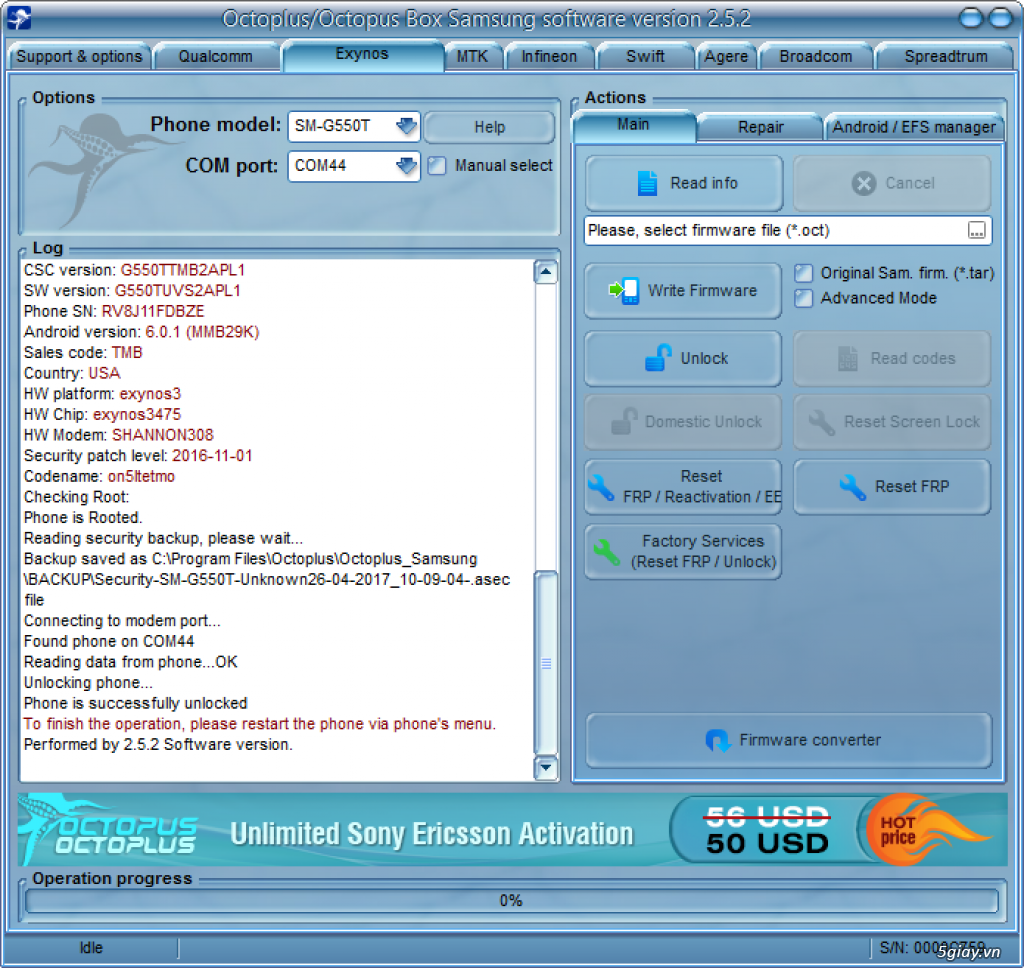Click the 50 USD price label
Viewport: 1024px width, 968px height.
point(767,844)
